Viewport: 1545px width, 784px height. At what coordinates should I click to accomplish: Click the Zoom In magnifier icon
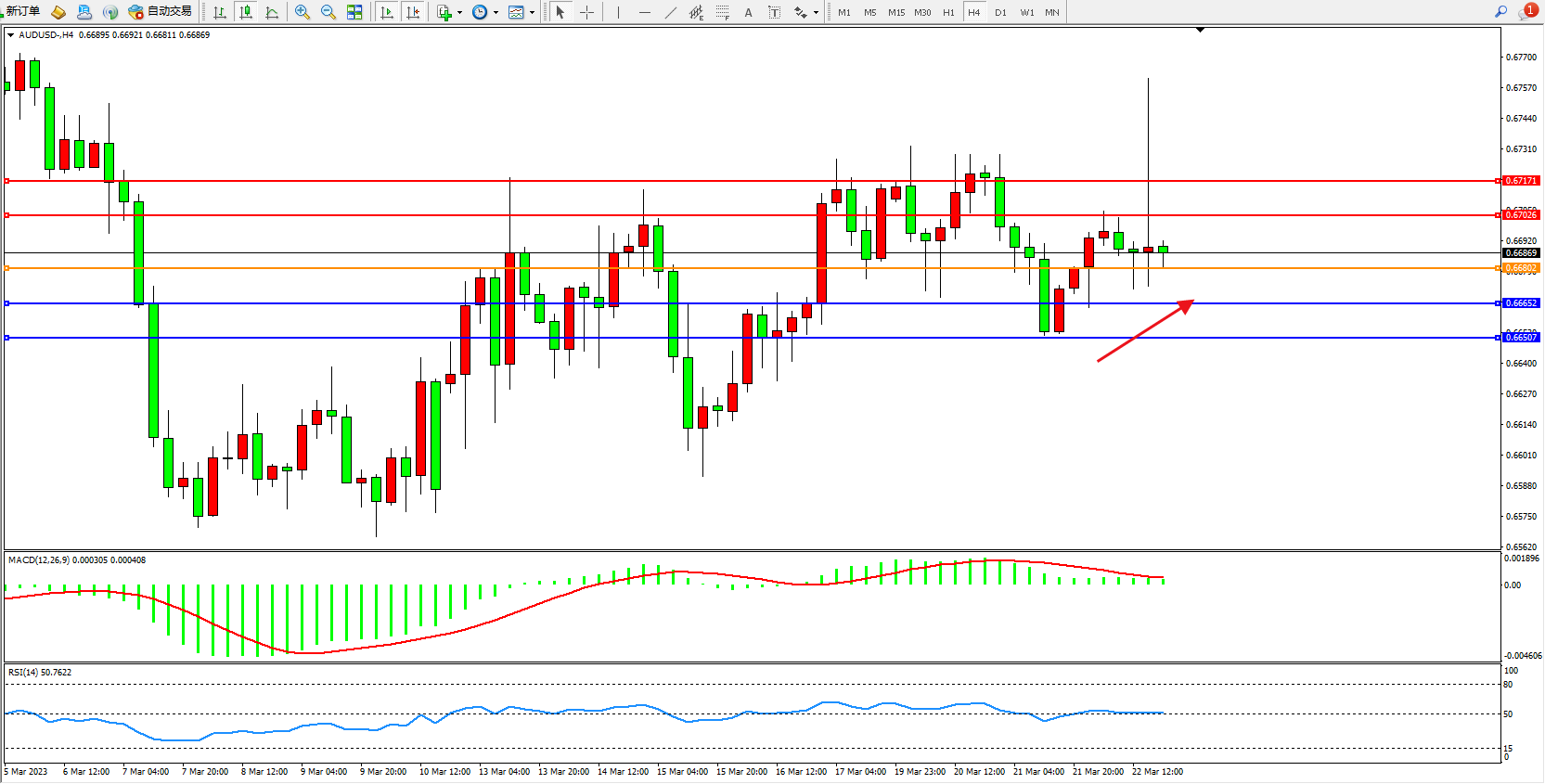pyautogui.click(x=303, y=12)
